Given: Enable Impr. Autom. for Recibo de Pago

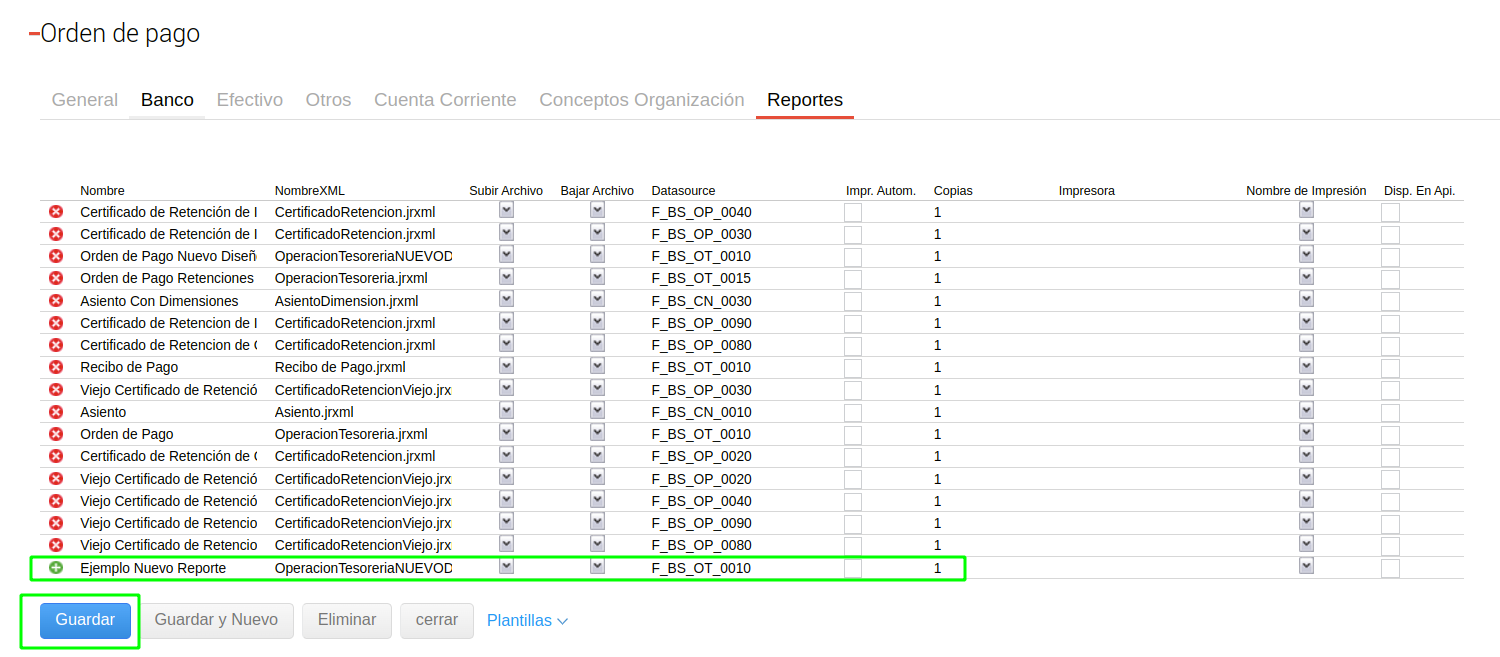Looking at the screenshot, I should (852, 368).
